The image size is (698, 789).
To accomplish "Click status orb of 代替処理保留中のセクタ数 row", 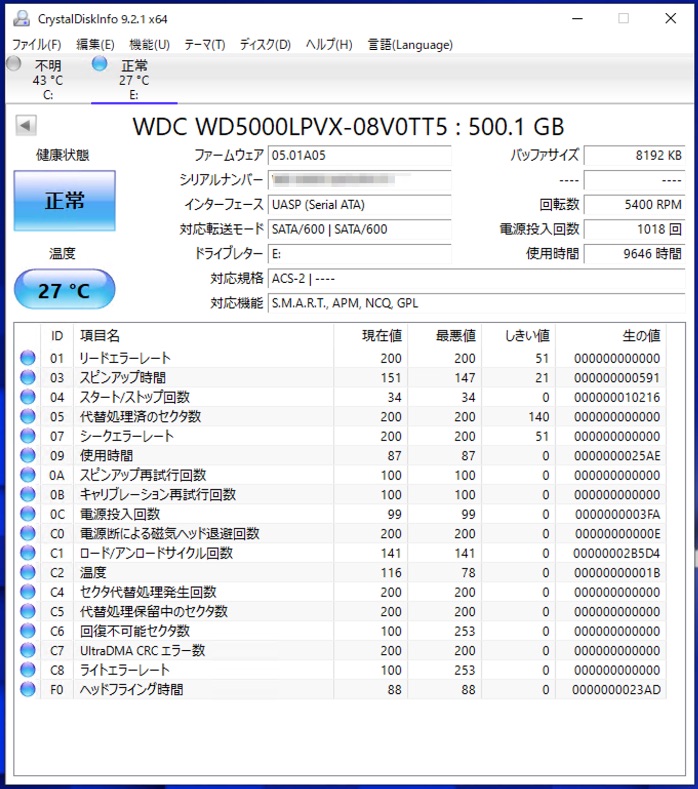I will tap(28, 611).
